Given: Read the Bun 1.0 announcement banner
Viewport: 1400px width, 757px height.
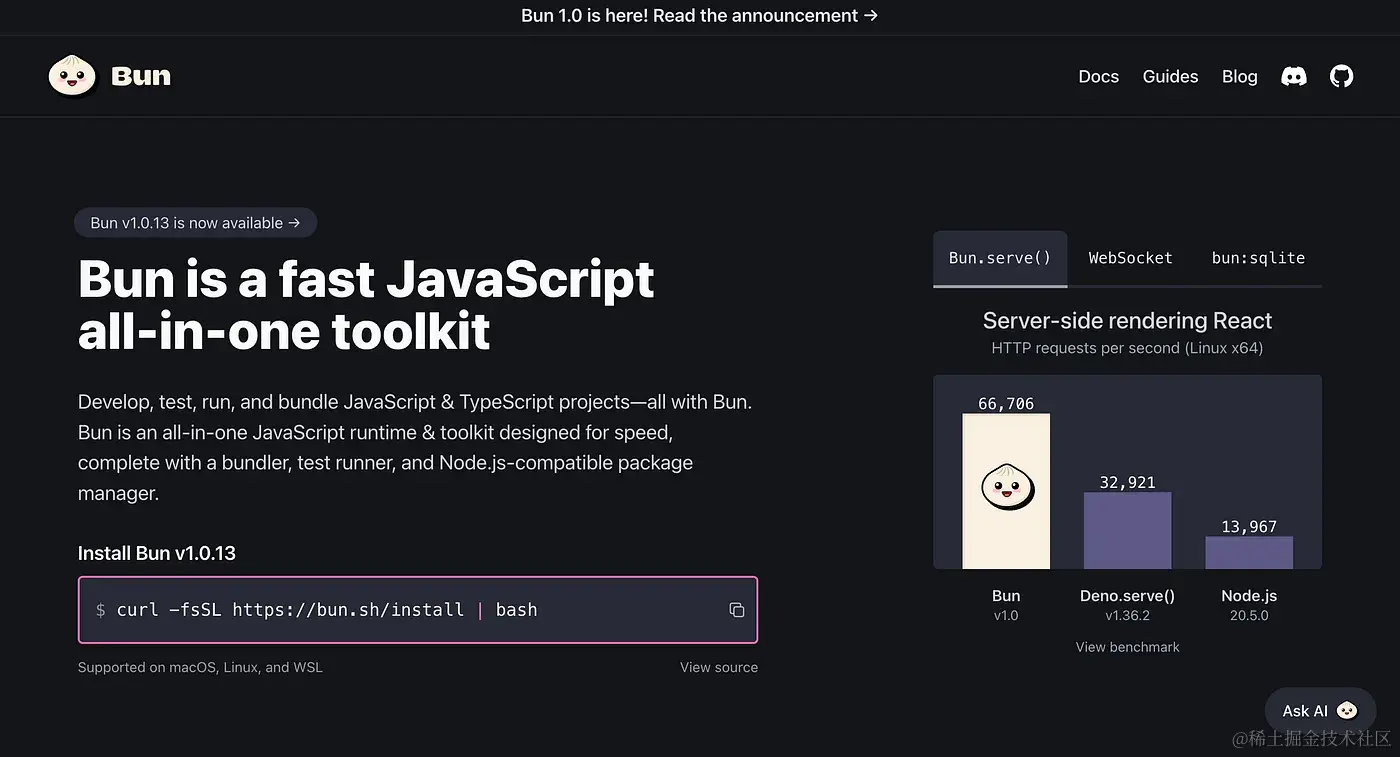Looking at the screenshot, I should point(699,16).
